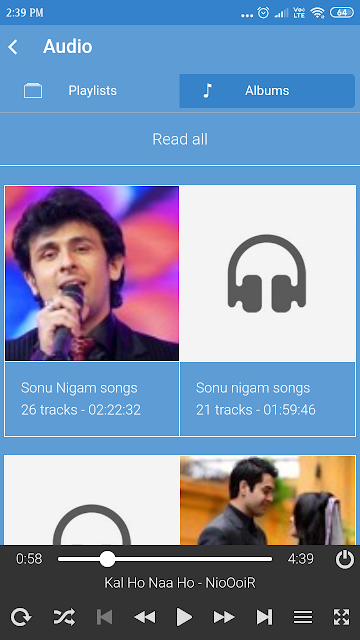This screenshot has width=360, height=640.
Task: Tap the Read all button
Action: pos(180,139)
